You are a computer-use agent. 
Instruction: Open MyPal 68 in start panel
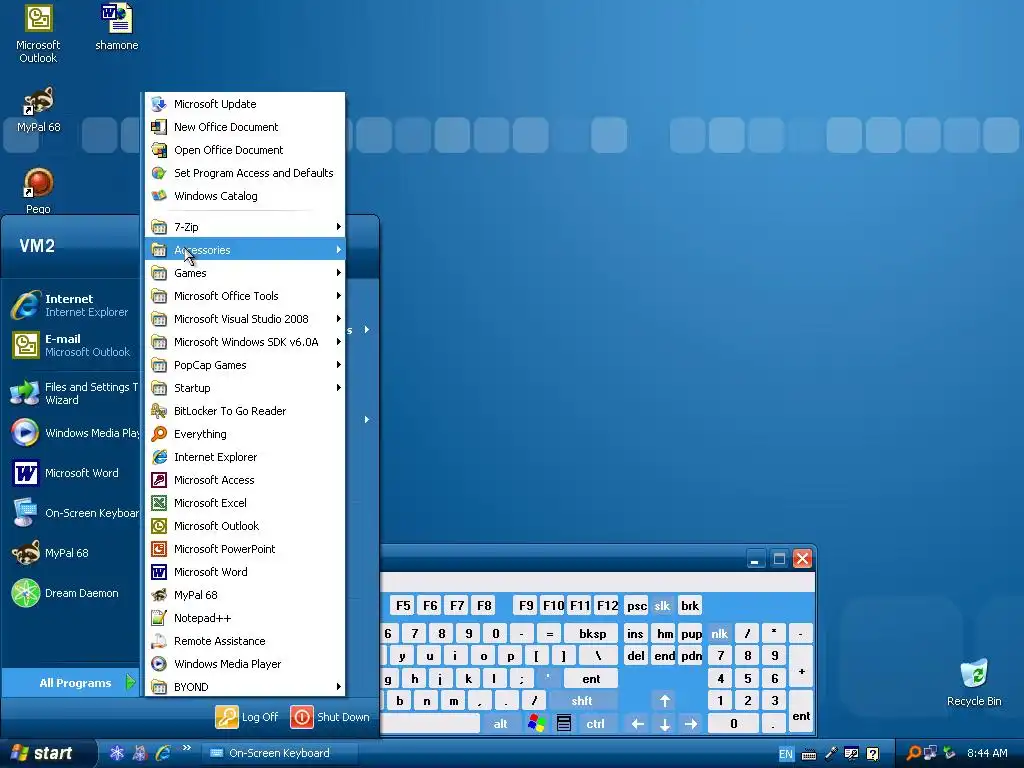(x=72, y=553)
